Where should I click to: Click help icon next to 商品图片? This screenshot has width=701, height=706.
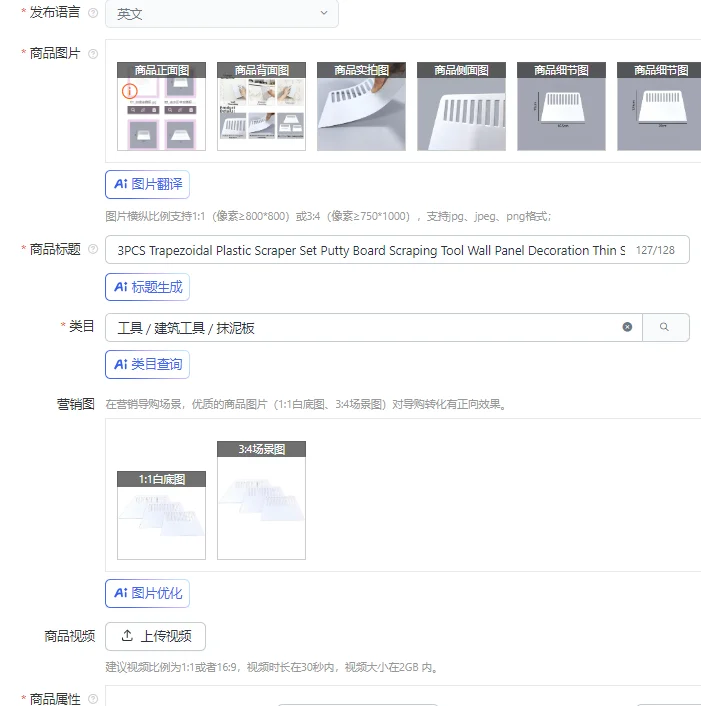(93, 54)
